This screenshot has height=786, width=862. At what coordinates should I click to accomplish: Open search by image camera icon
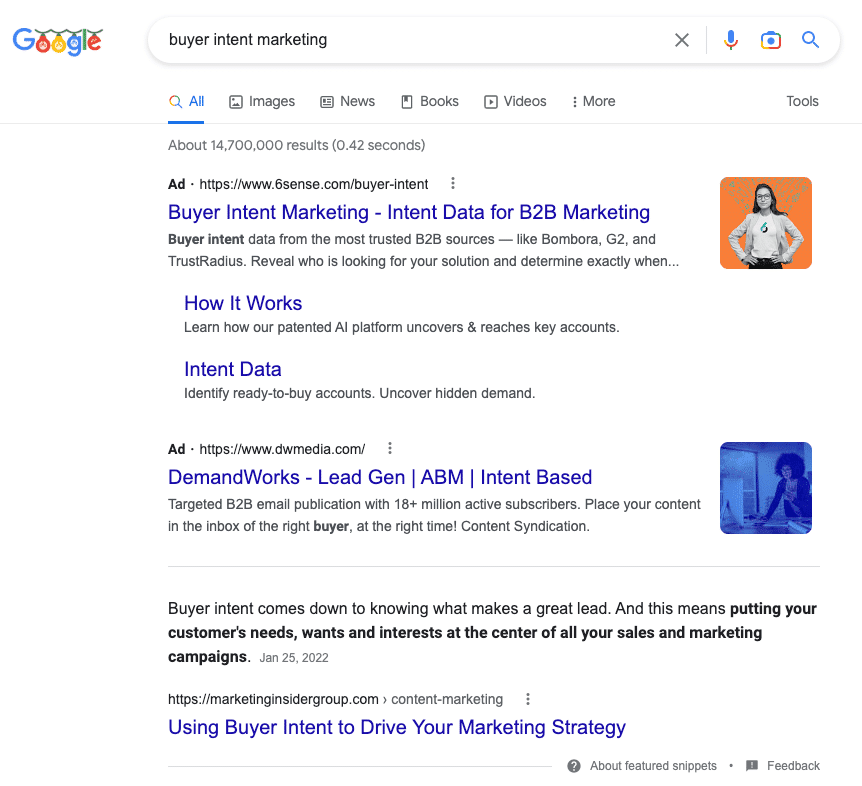tap(770, 40)
